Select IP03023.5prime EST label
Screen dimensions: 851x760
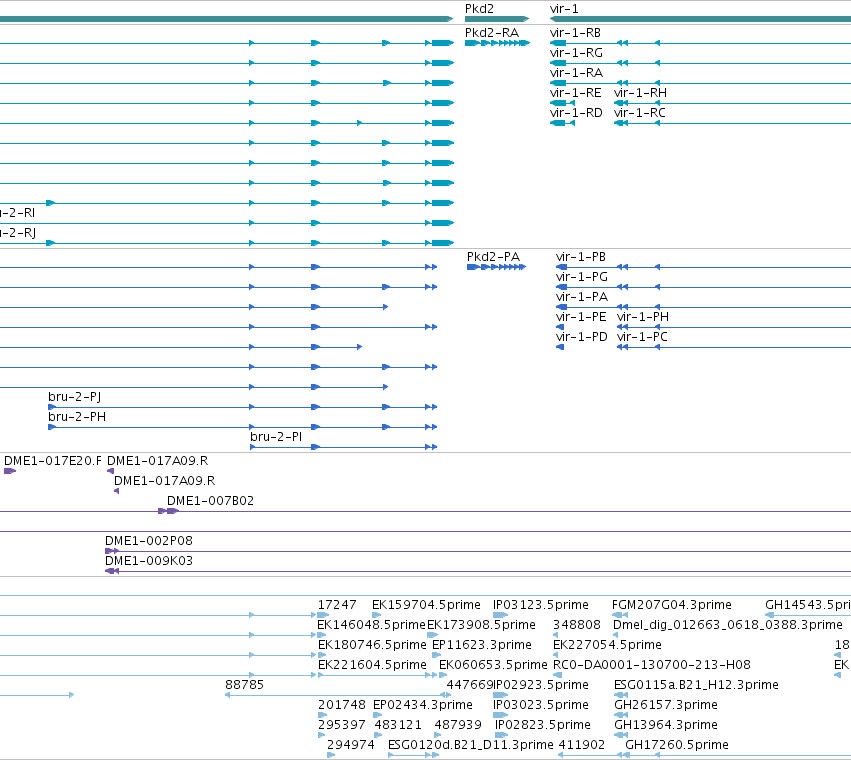(x=541, y=705)
